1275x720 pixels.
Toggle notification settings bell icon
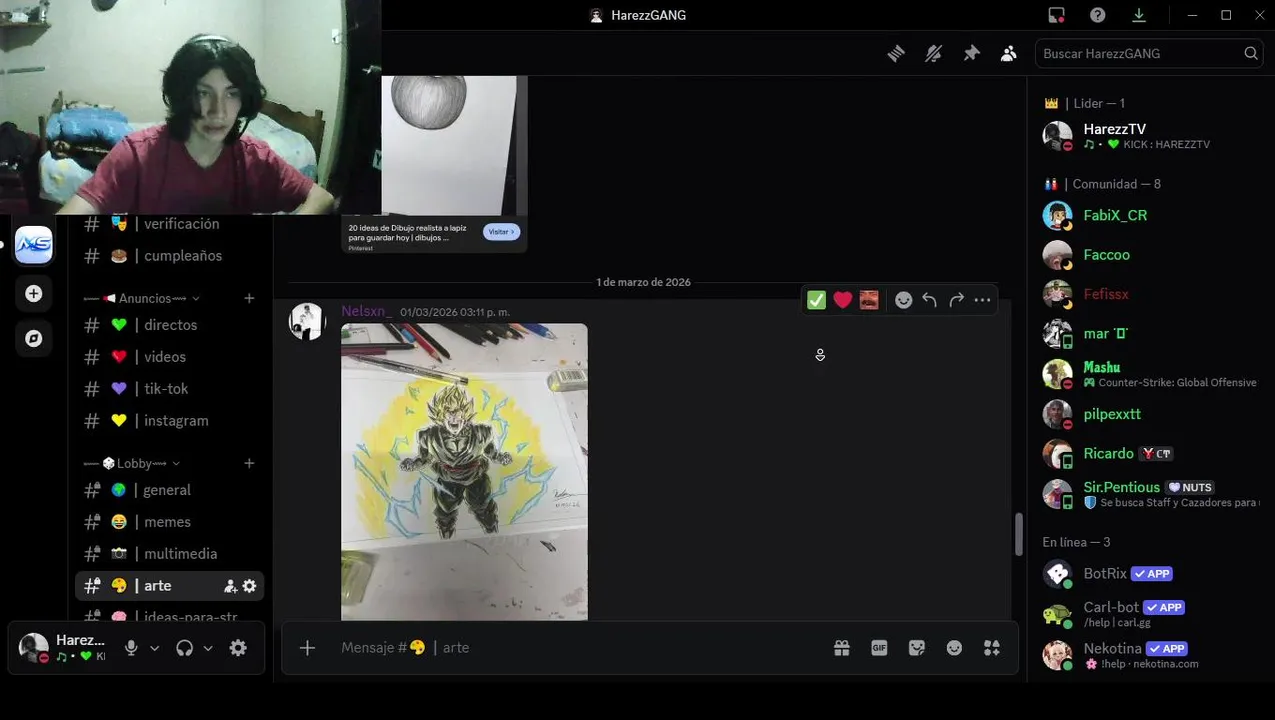(933, 54)
